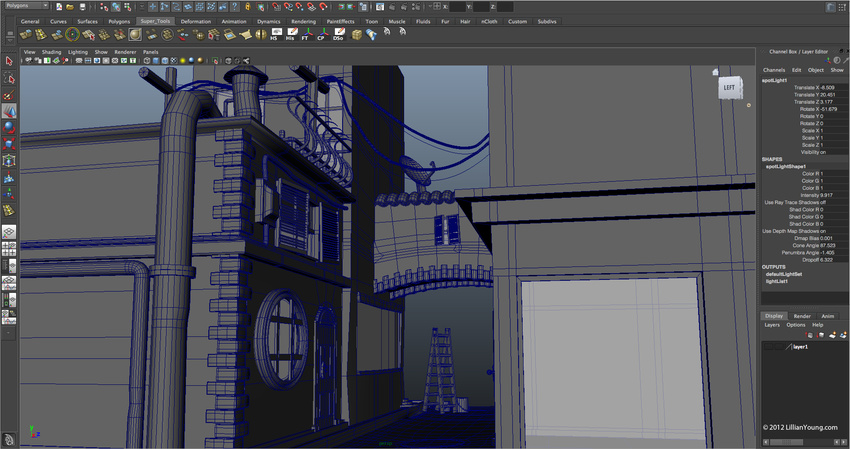Toggle the lock selection padlock icon

point(248,7)
